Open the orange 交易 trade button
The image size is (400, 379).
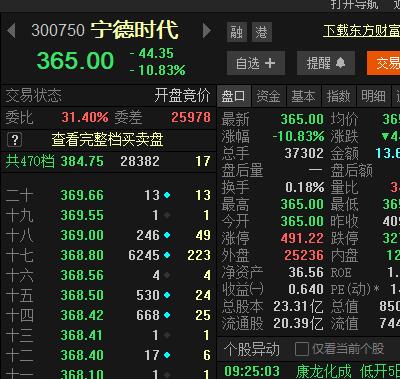click(x=383, y=63)
